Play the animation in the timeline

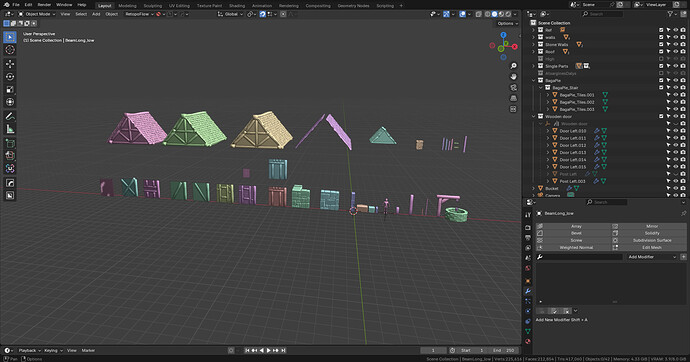pyautogui.click(x=269, y=351)
